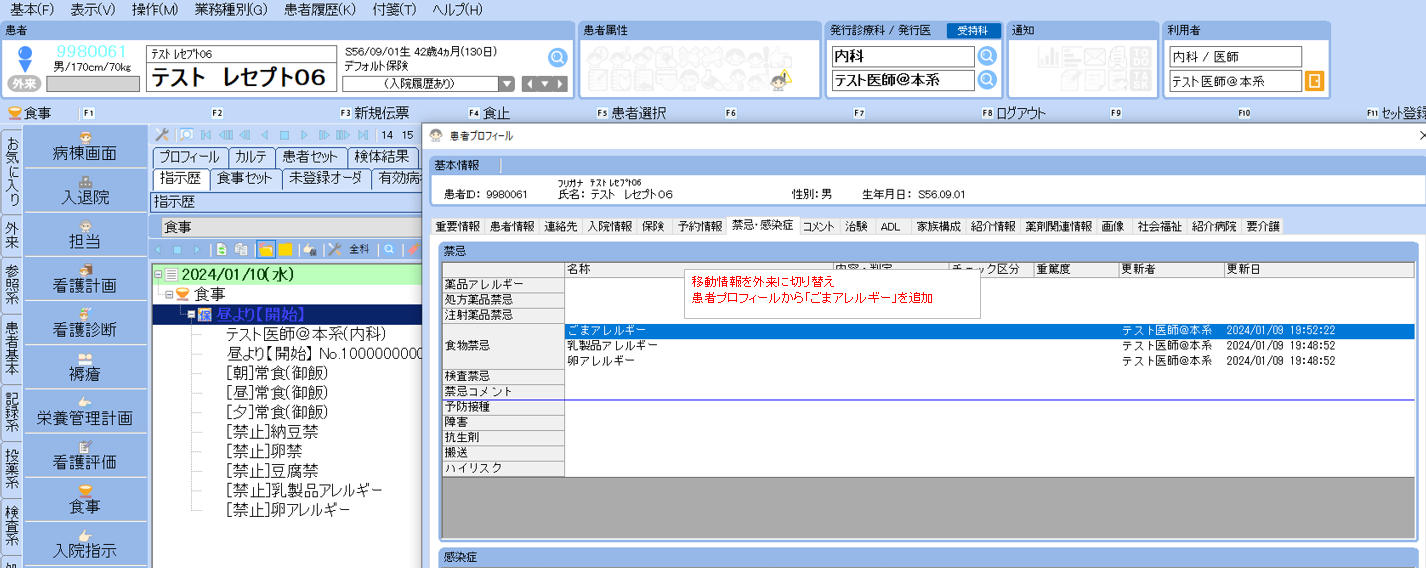Click the 外来 patient status badge

point(25,83)
